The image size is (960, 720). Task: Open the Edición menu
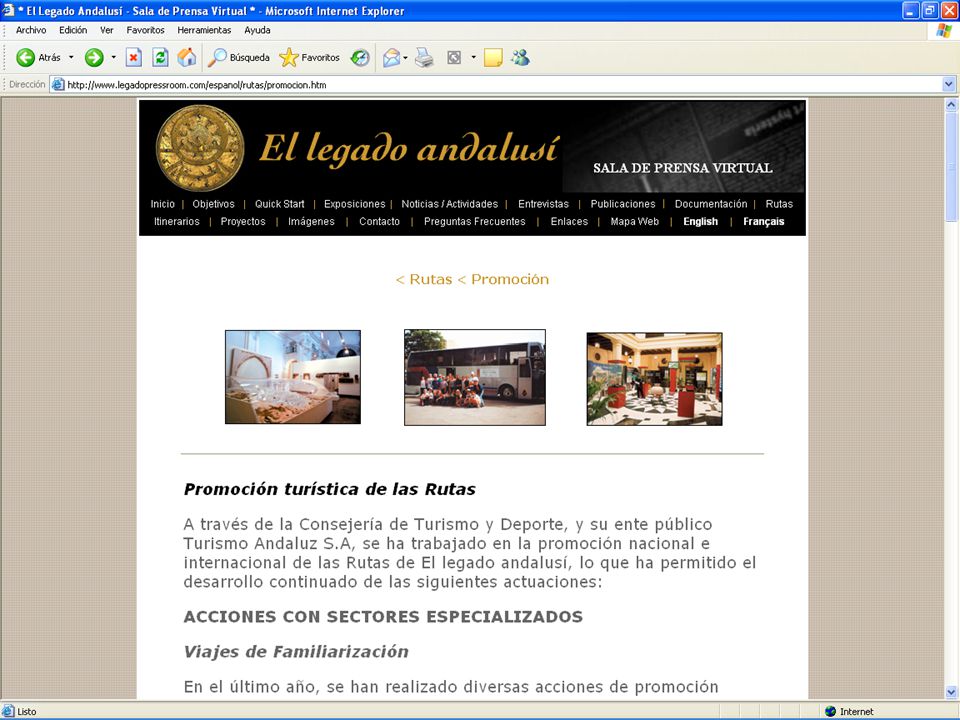pos(73,30)
